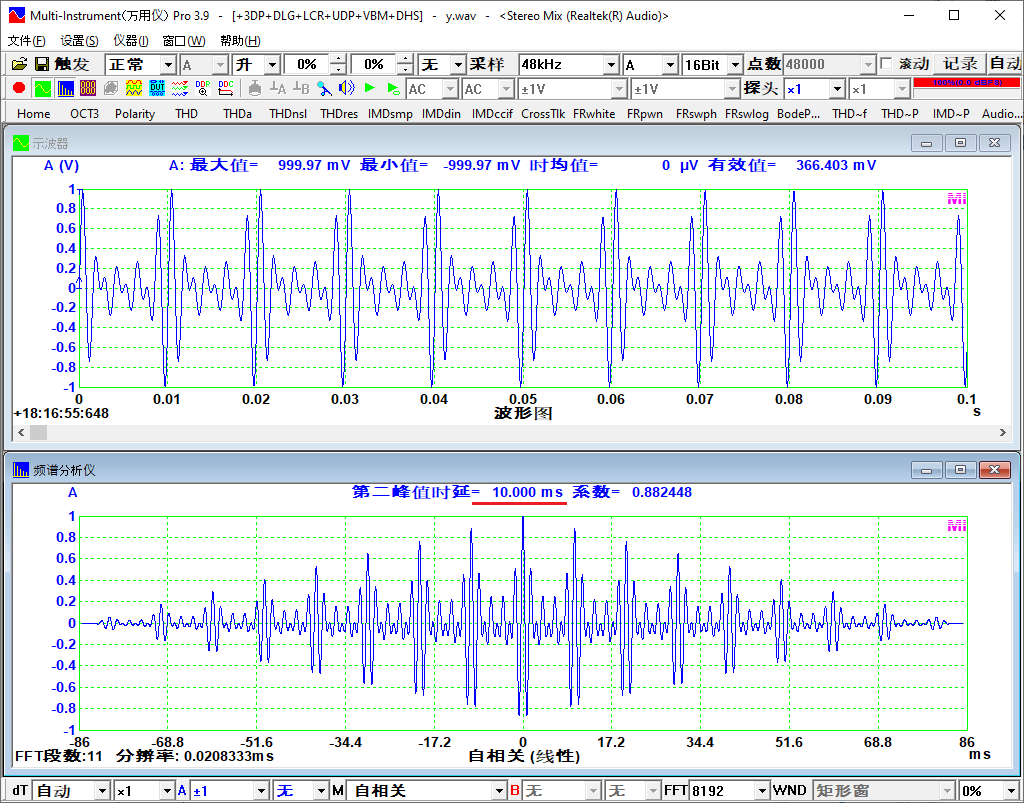Viewport: 1024px width, 803px height.
Task: Close the spectrum analyzer panel
Action: click(x=994, y=469)
